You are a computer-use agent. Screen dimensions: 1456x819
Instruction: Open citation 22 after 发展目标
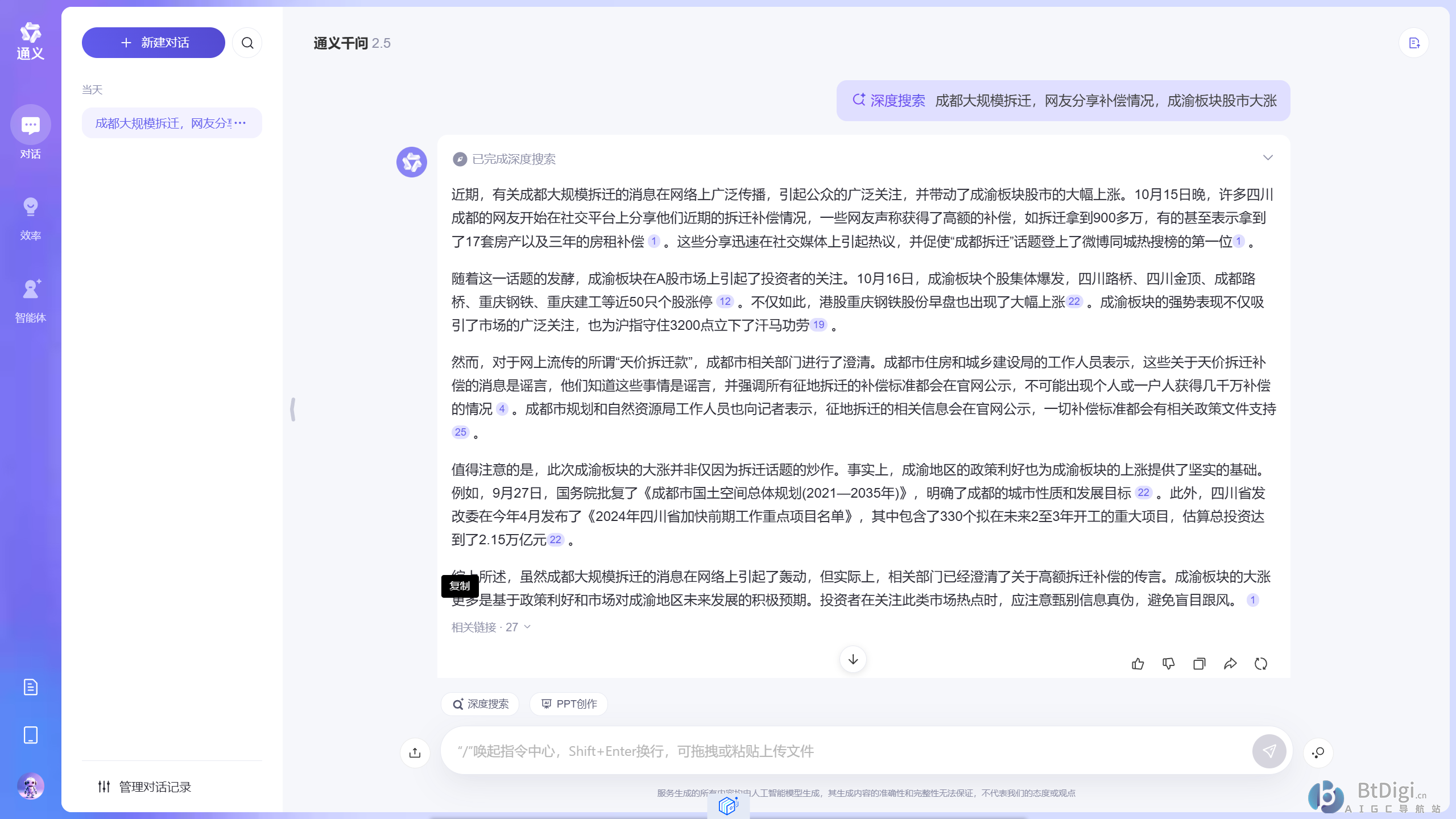1144,493
